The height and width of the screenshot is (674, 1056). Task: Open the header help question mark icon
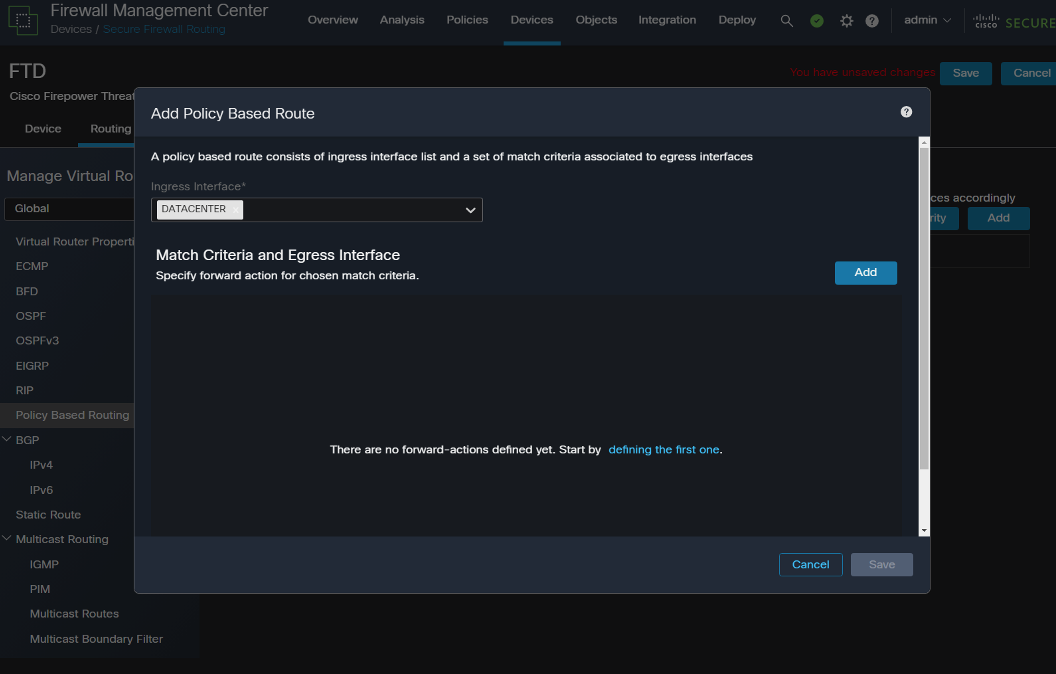point(872,21)
